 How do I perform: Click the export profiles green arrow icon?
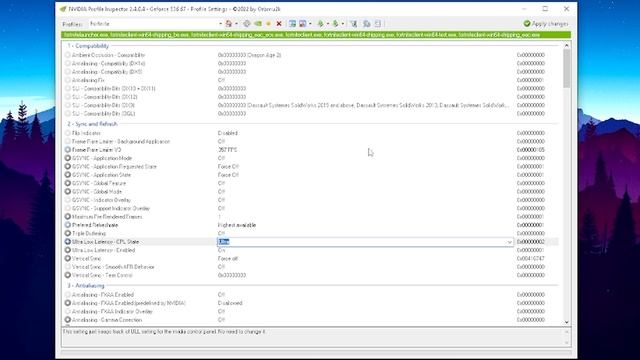320,24
